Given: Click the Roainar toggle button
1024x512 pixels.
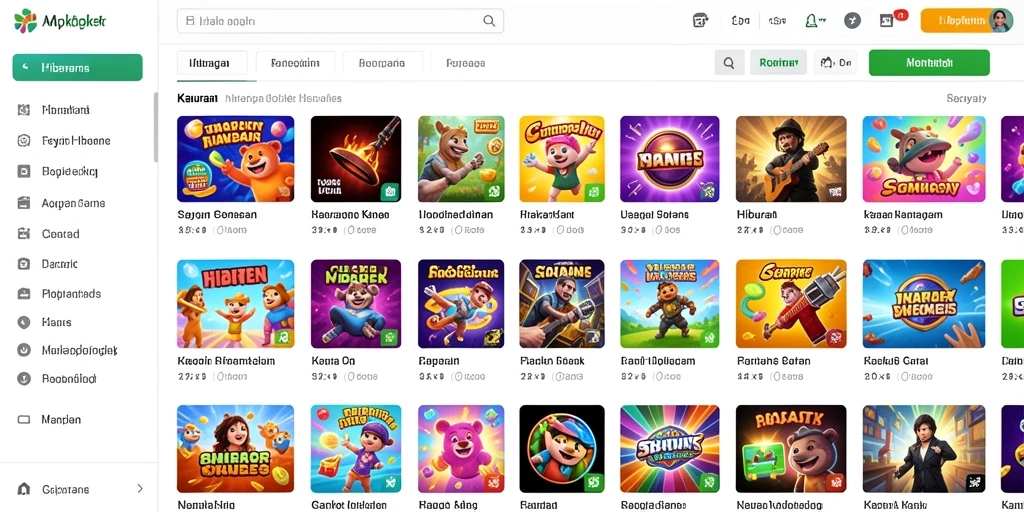Looking at the screenshot, I should (x=778, y=63).
